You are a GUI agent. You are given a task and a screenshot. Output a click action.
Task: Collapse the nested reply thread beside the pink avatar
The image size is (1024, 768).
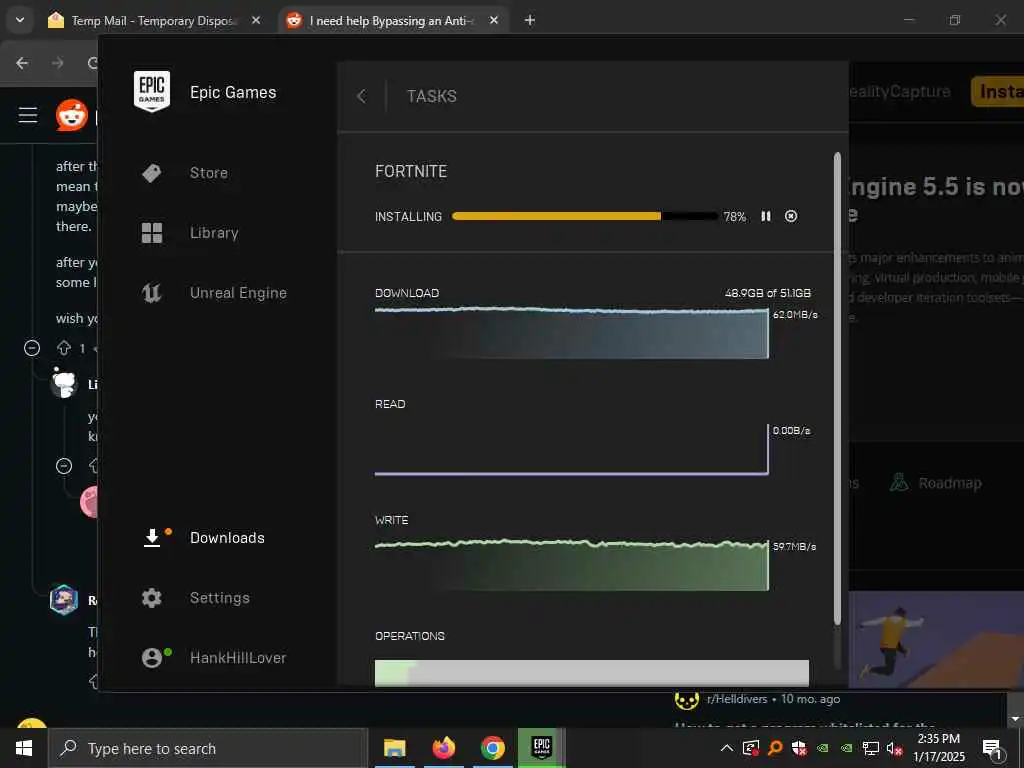pos(64,466)
